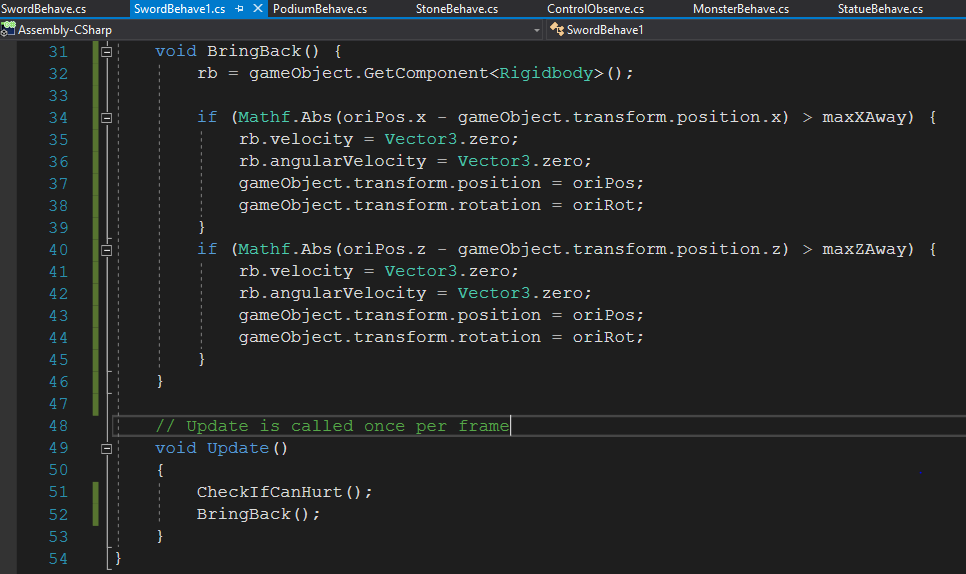
Task: Click Mathf on line 40
Action: [264, 249]
